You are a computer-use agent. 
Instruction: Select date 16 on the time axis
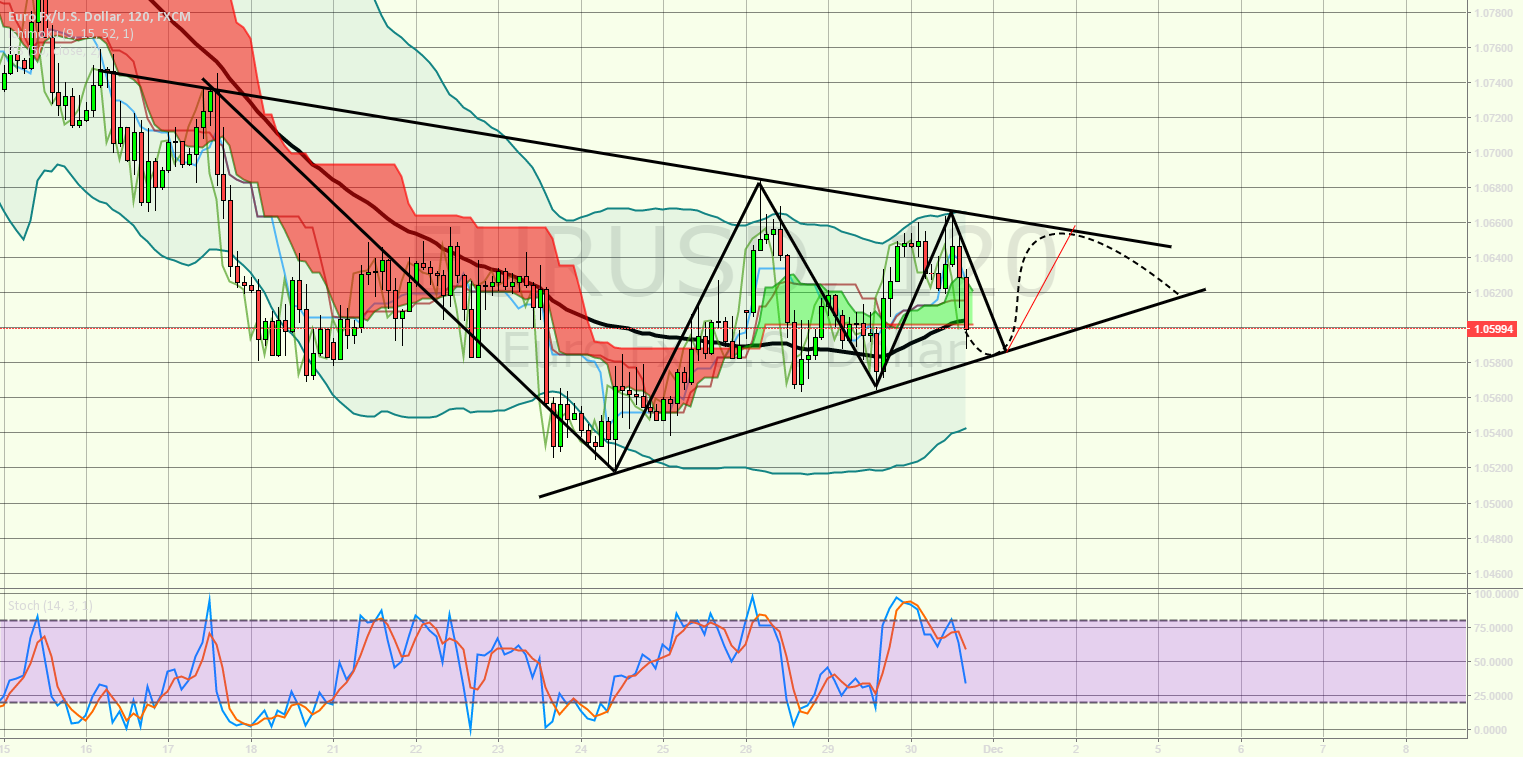pos(86,747)
